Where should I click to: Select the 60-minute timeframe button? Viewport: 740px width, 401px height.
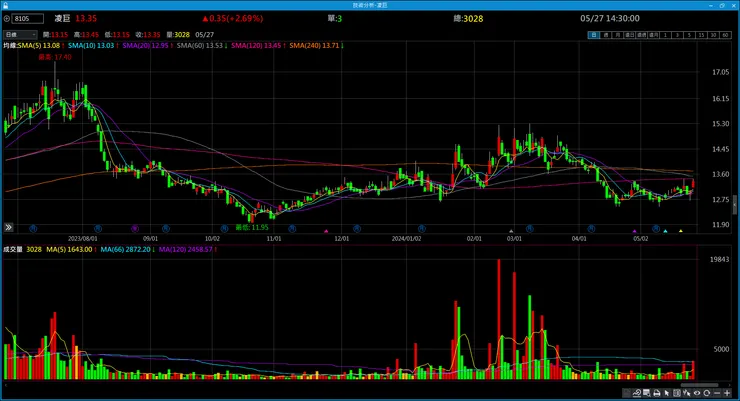725,35
